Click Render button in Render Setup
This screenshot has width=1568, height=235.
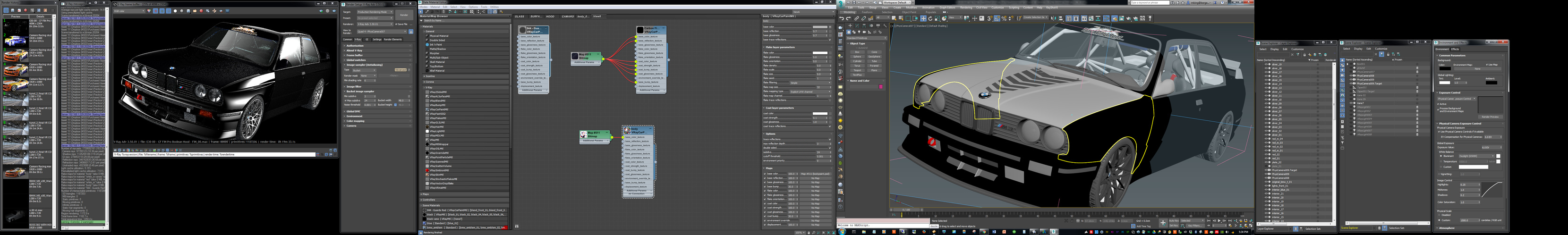[x=404, y=15]
